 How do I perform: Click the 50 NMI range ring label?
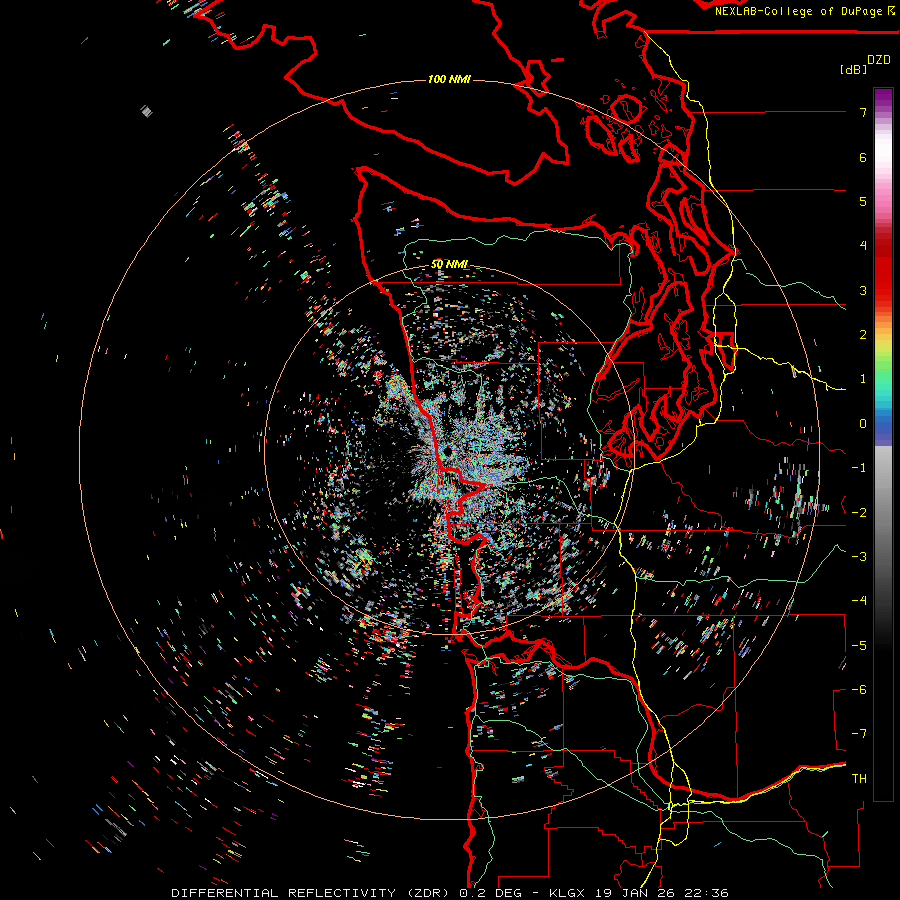(449, 264)
